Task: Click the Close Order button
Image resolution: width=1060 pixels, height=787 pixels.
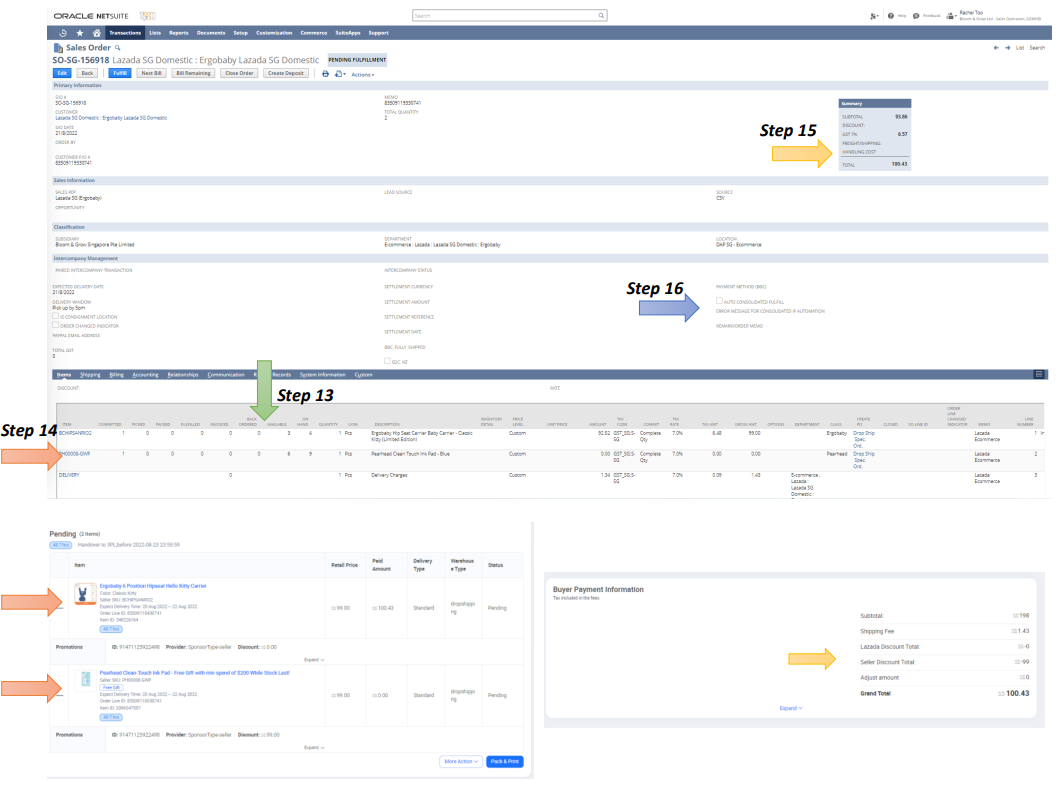Action: pyautogui.click(x=239, y=74)
